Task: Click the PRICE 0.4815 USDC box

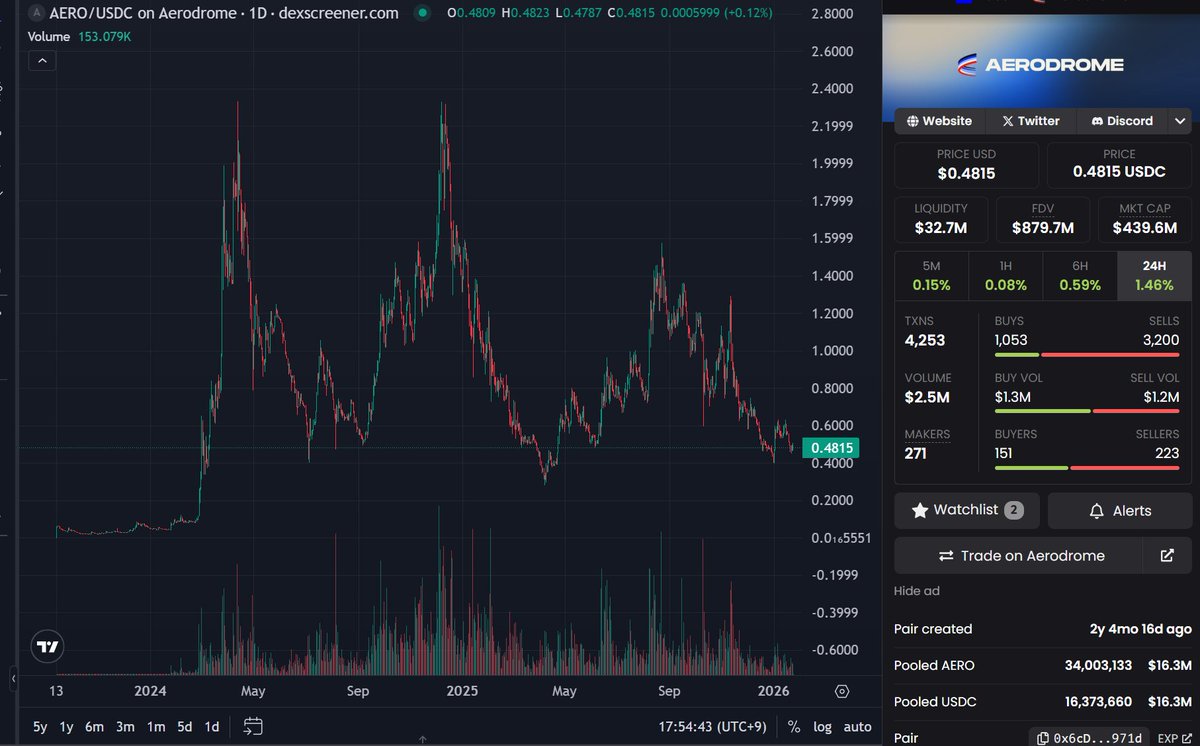Action: point(1119,165)
